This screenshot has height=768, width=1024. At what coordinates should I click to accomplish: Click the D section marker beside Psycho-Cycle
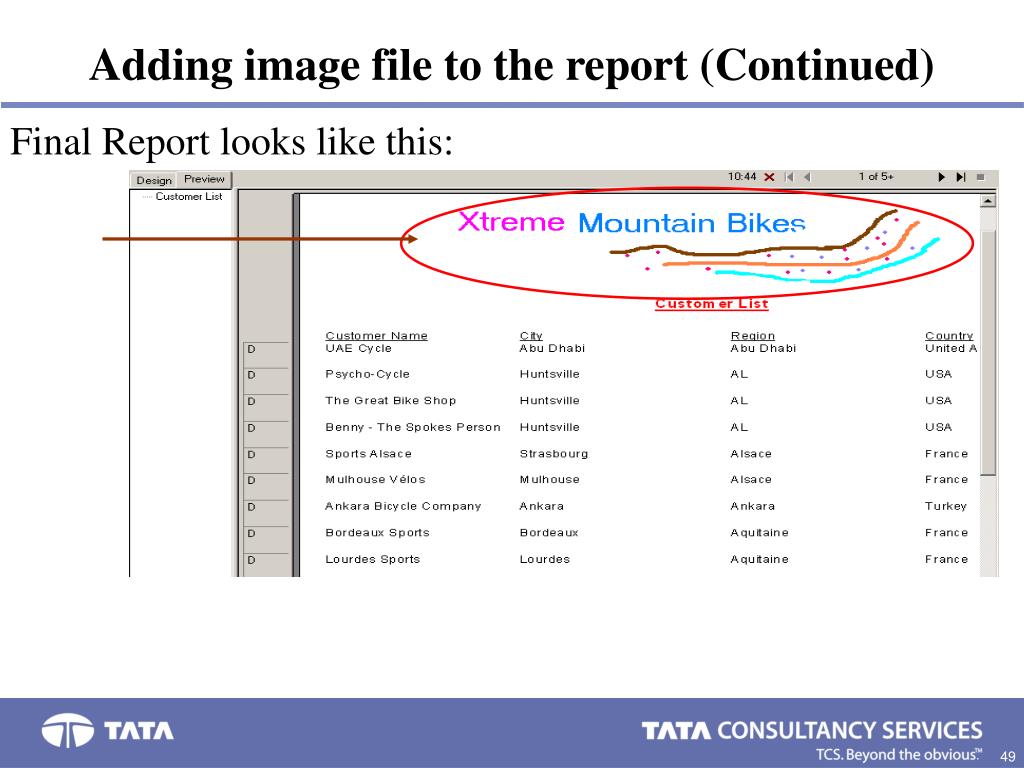[251, 376]
